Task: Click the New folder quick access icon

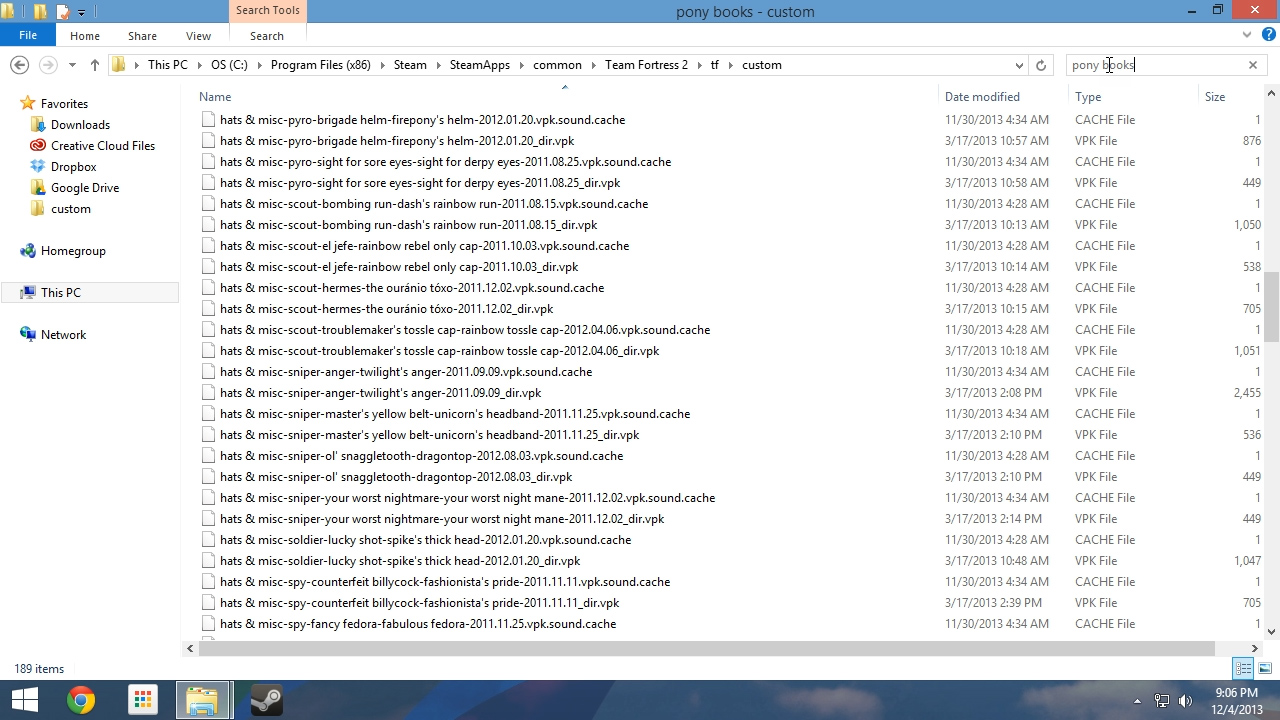Action: 41,12
